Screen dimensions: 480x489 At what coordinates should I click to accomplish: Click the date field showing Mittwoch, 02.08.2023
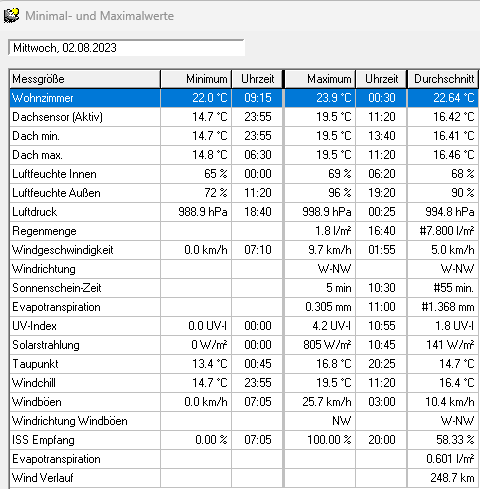point(126,48)
